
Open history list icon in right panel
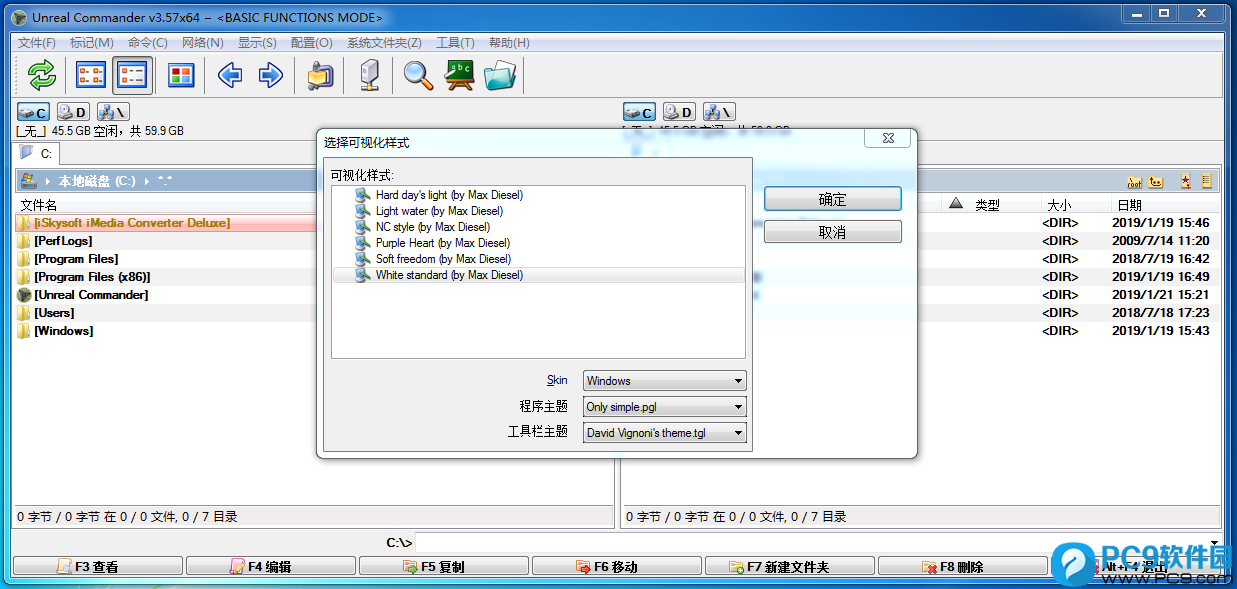pos(1206,181)
